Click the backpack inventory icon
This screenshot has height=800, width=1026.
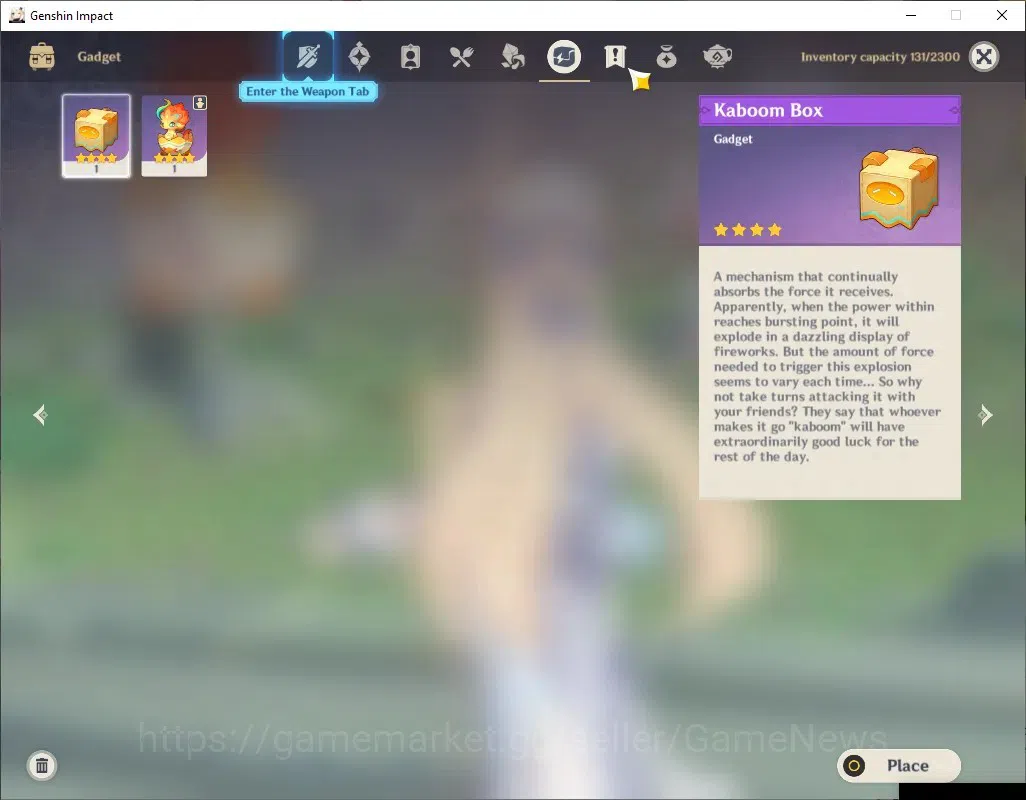(x=42, y=57)
